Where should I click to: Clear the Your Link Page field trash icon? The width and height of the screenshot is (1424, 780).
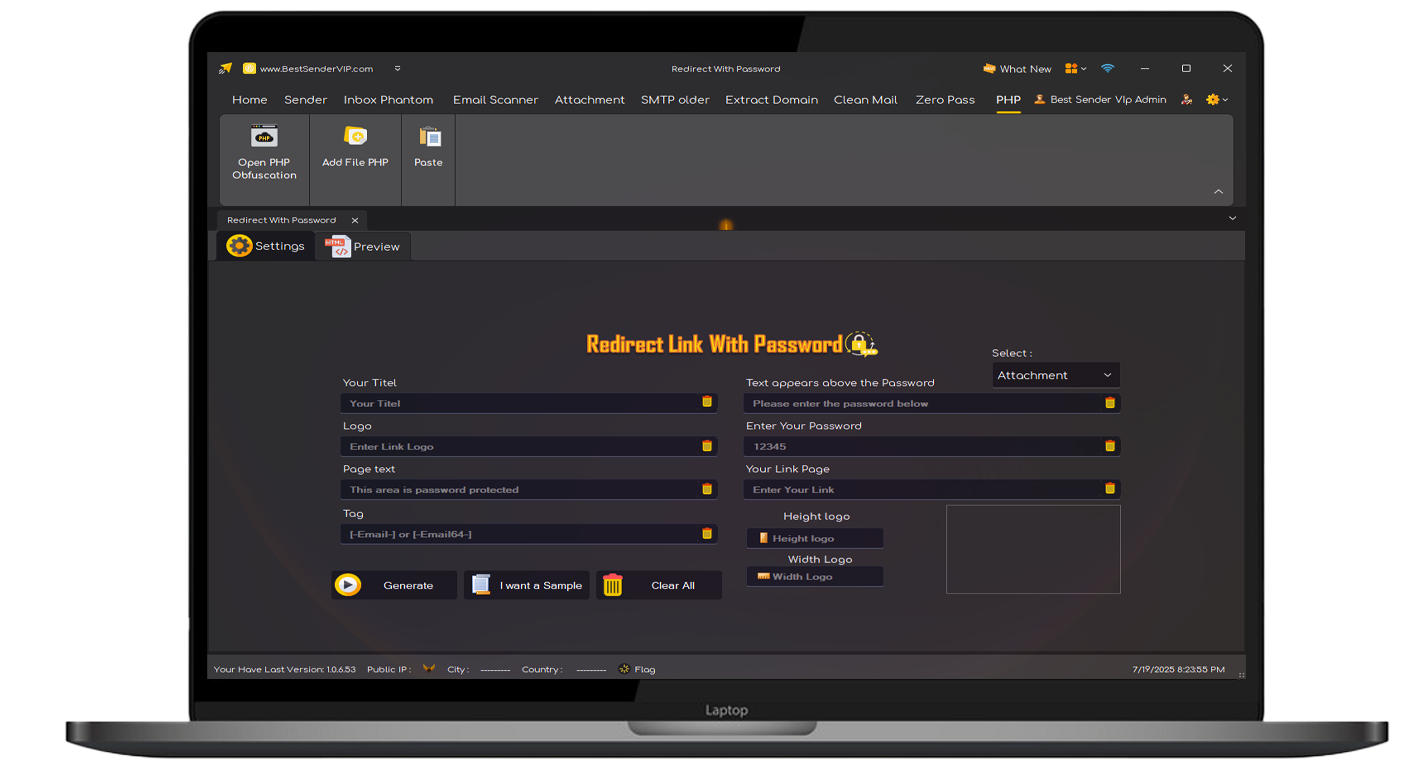tap(1110, 489)
